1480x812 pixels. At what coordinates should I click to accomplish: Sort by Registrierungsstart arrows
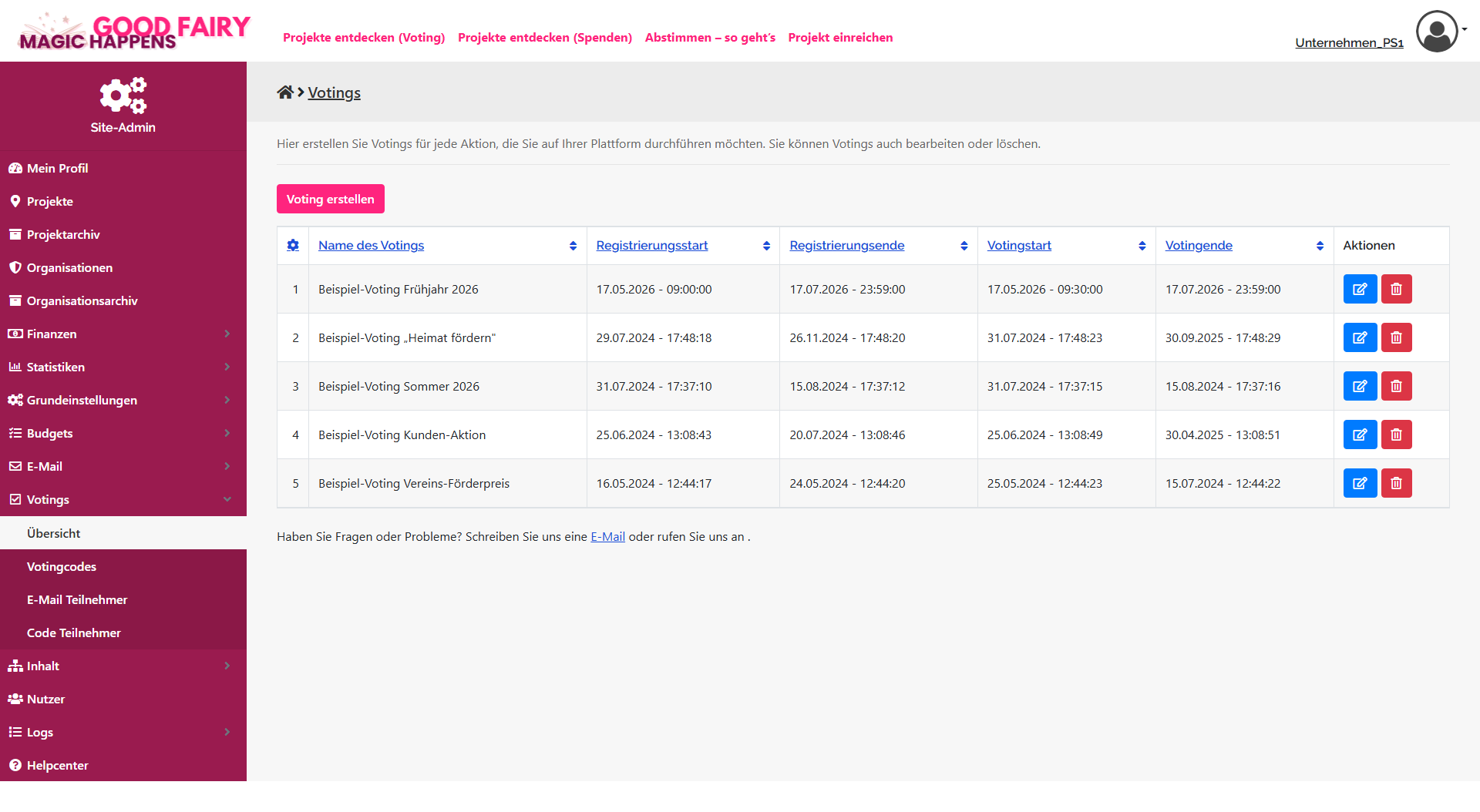tap(766, 246)
